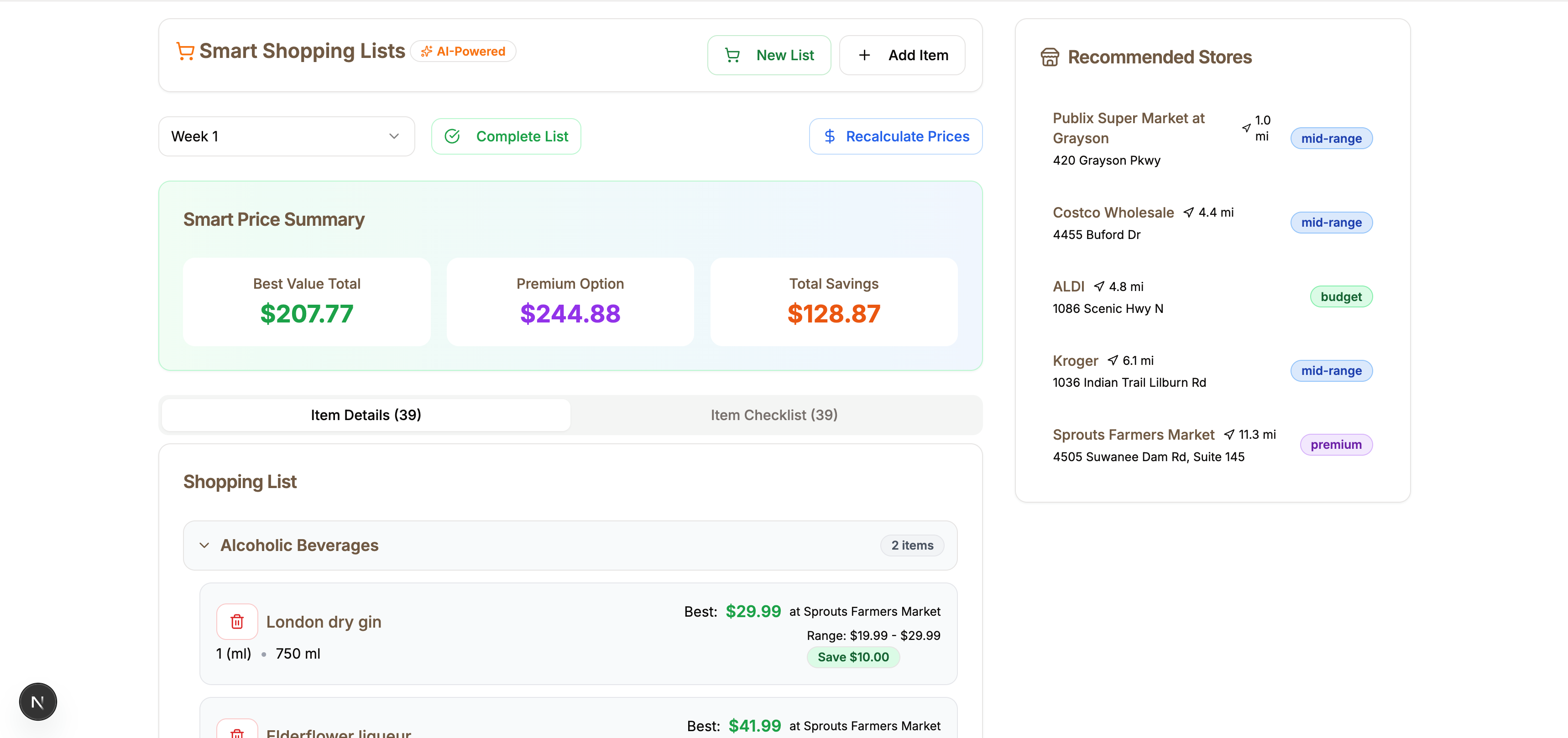The image size is (1568, 738).
Task: Click the storefront icon beside Recommended Stores
Action: [1050, 57]
